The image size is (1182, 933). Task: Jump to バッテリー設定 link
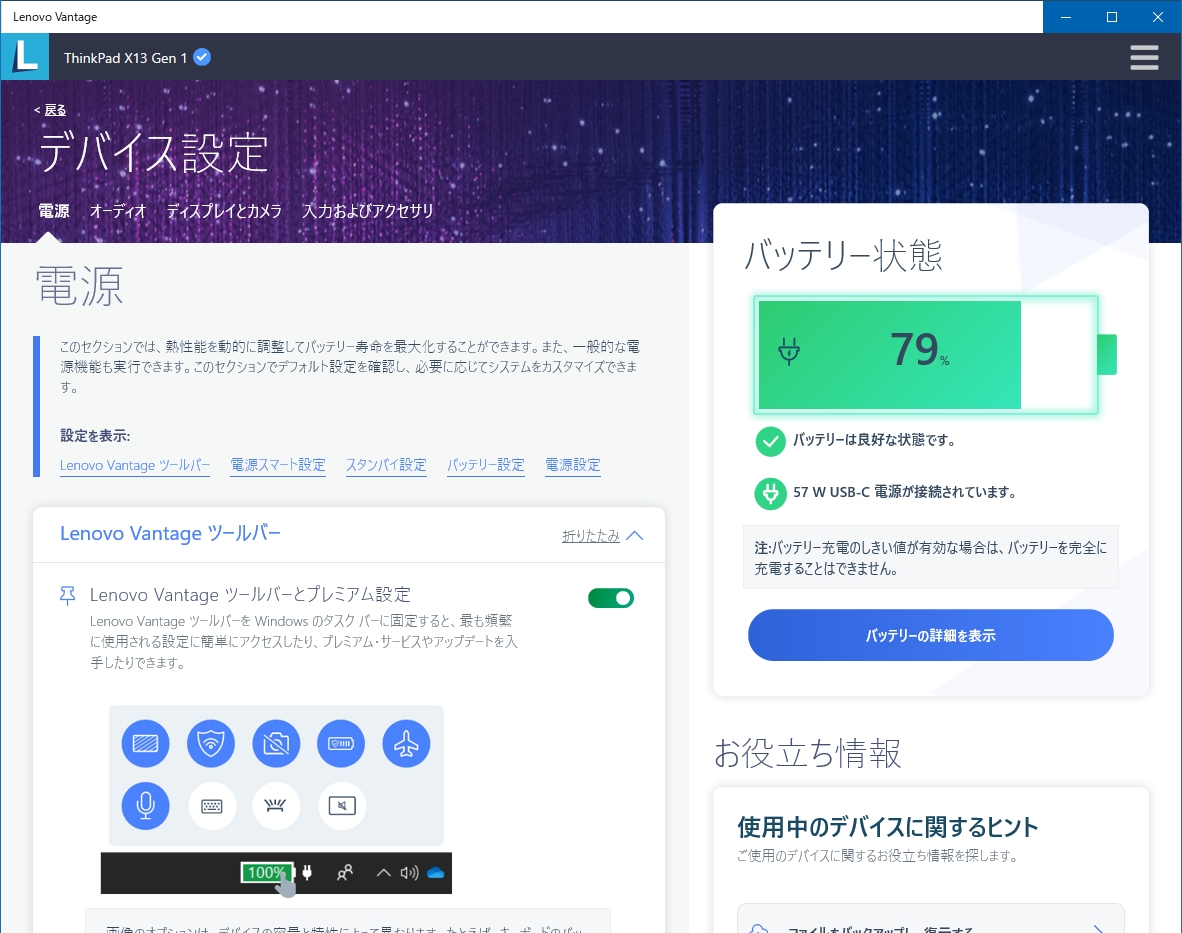(485, 465)
